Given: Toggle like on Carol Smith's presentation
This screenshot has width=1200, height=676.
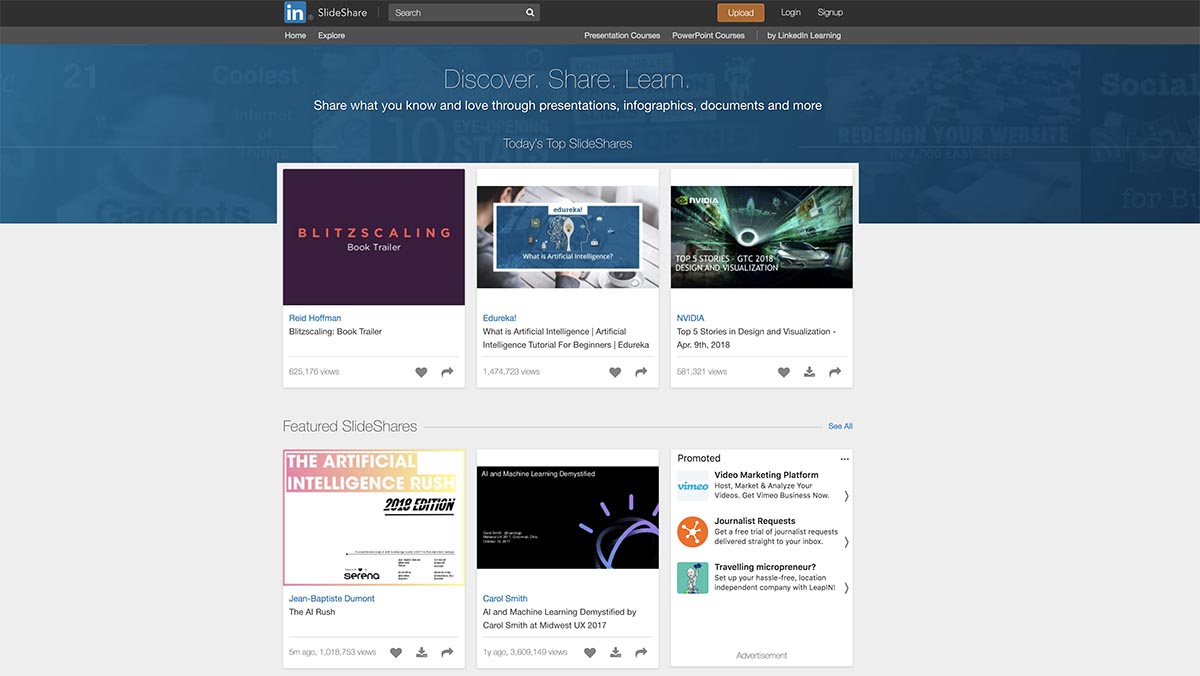Looking at the screenshot, I should pos(590,651).
